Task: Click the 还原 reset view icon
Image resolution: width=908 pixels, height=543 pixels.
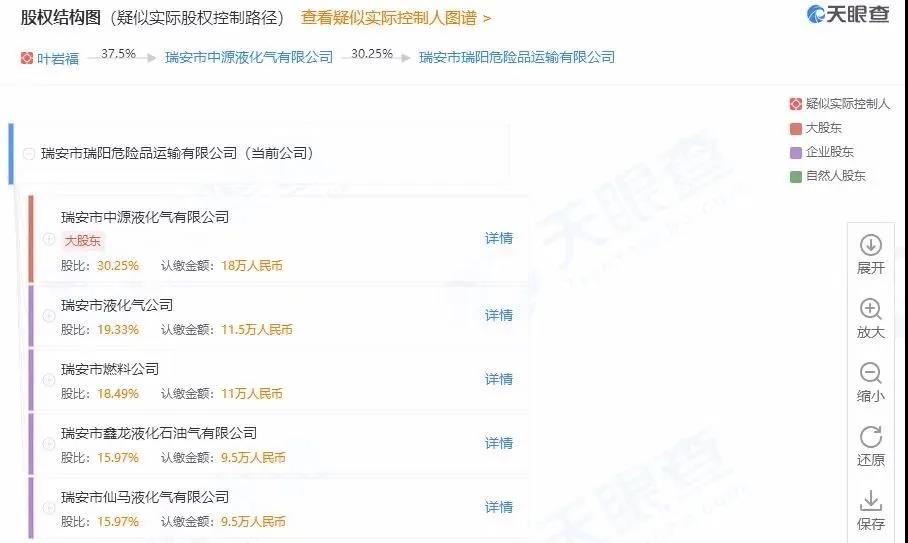Action: pos(870,437)
